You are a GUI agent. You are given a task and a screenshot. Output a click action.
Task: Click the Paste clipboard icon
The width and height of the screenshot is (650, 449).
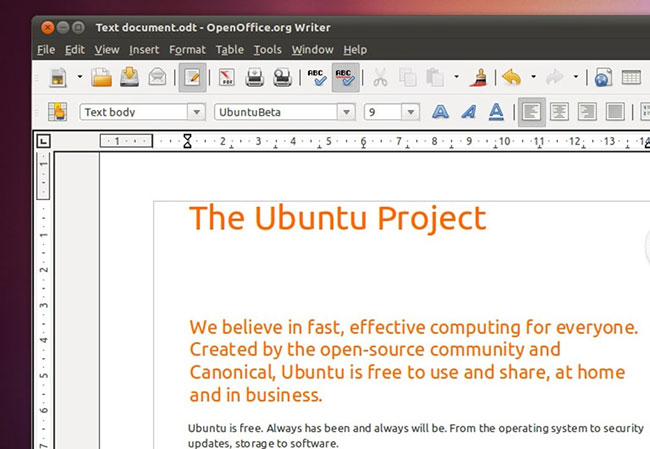pyautogui.click(x=435, y=78)
